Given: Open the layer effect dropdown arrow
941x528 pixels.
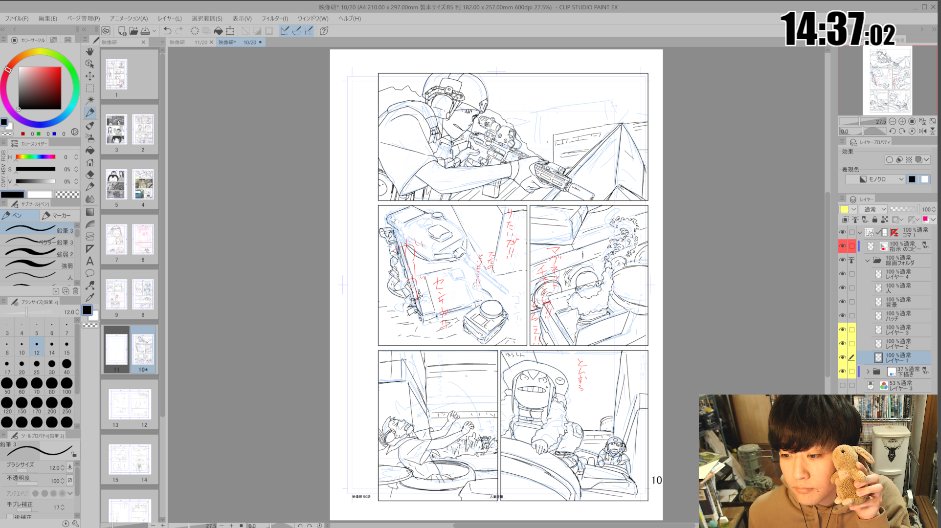Looking at the screenshot, I should [928, 160].
